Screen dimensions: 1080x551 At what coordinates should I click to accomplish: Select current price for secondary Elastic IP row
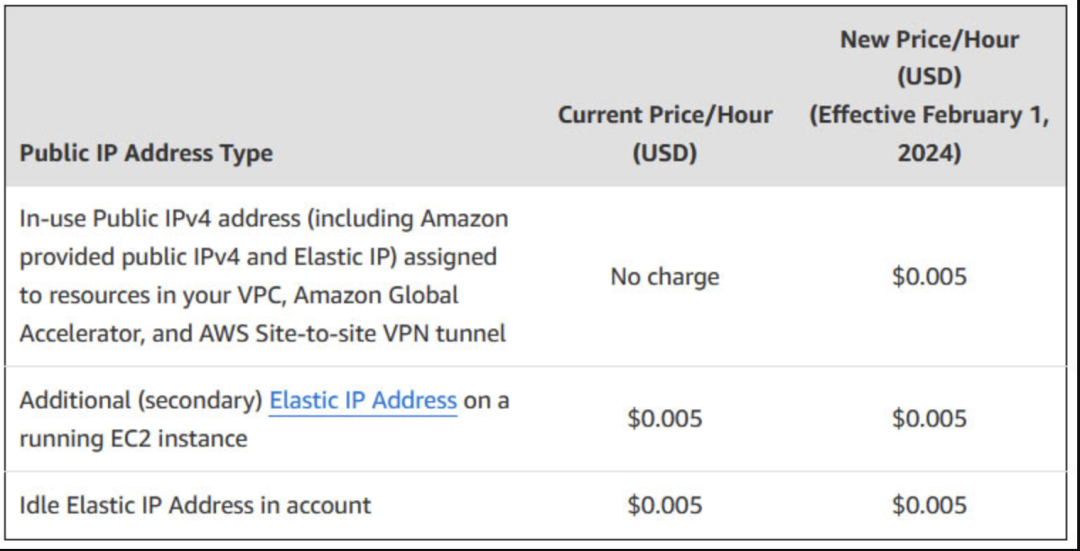[664, 418]
